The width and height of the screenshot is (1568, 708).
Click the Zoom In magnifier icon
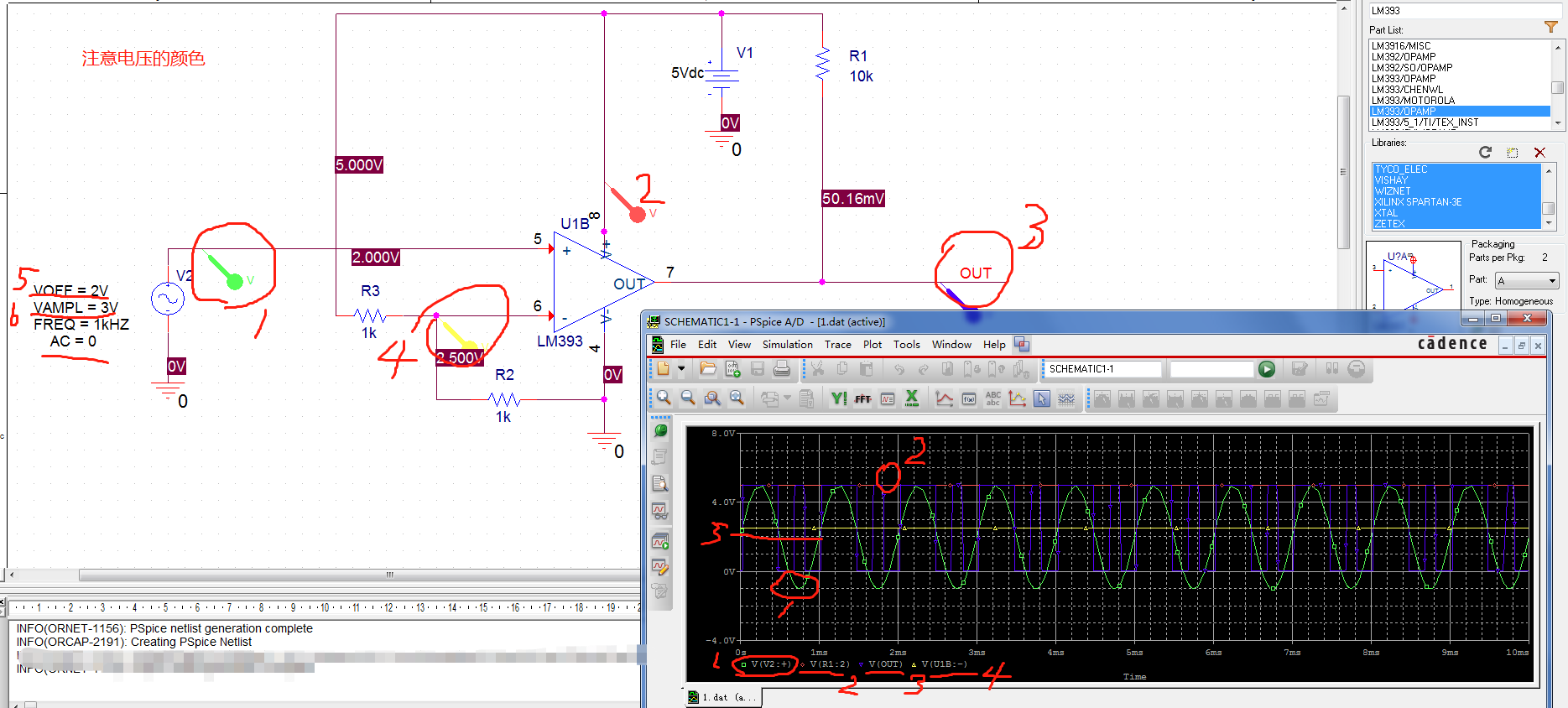664,398
